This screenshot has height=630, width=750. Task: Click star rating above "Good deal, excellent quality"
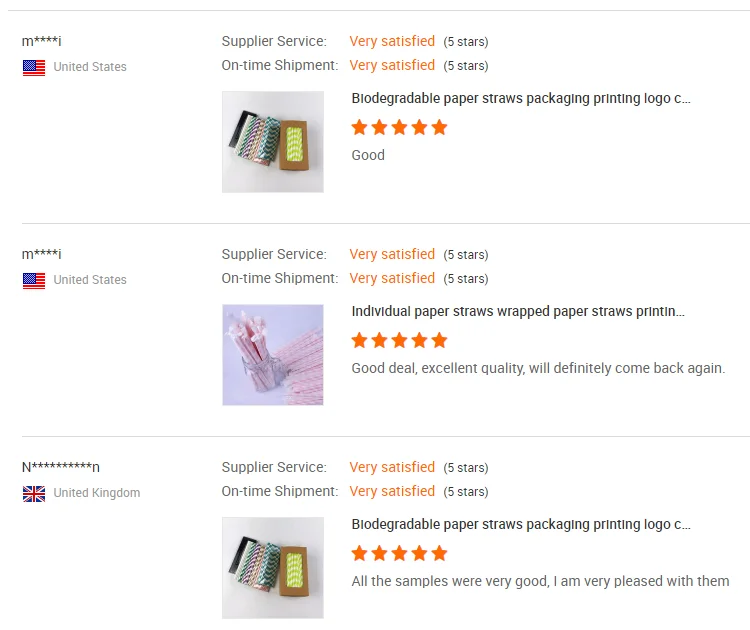(399, 340)
